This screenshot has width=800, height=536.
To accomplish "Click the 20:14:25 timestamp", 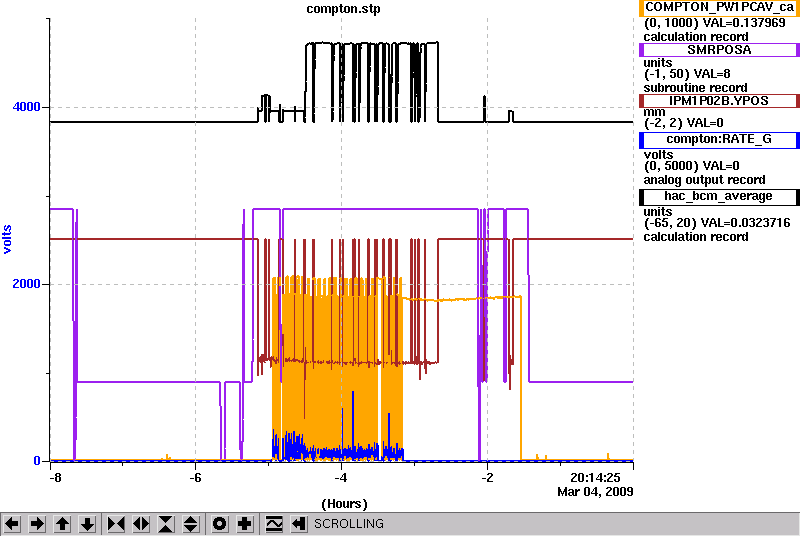I will click(x=595, y=478).
